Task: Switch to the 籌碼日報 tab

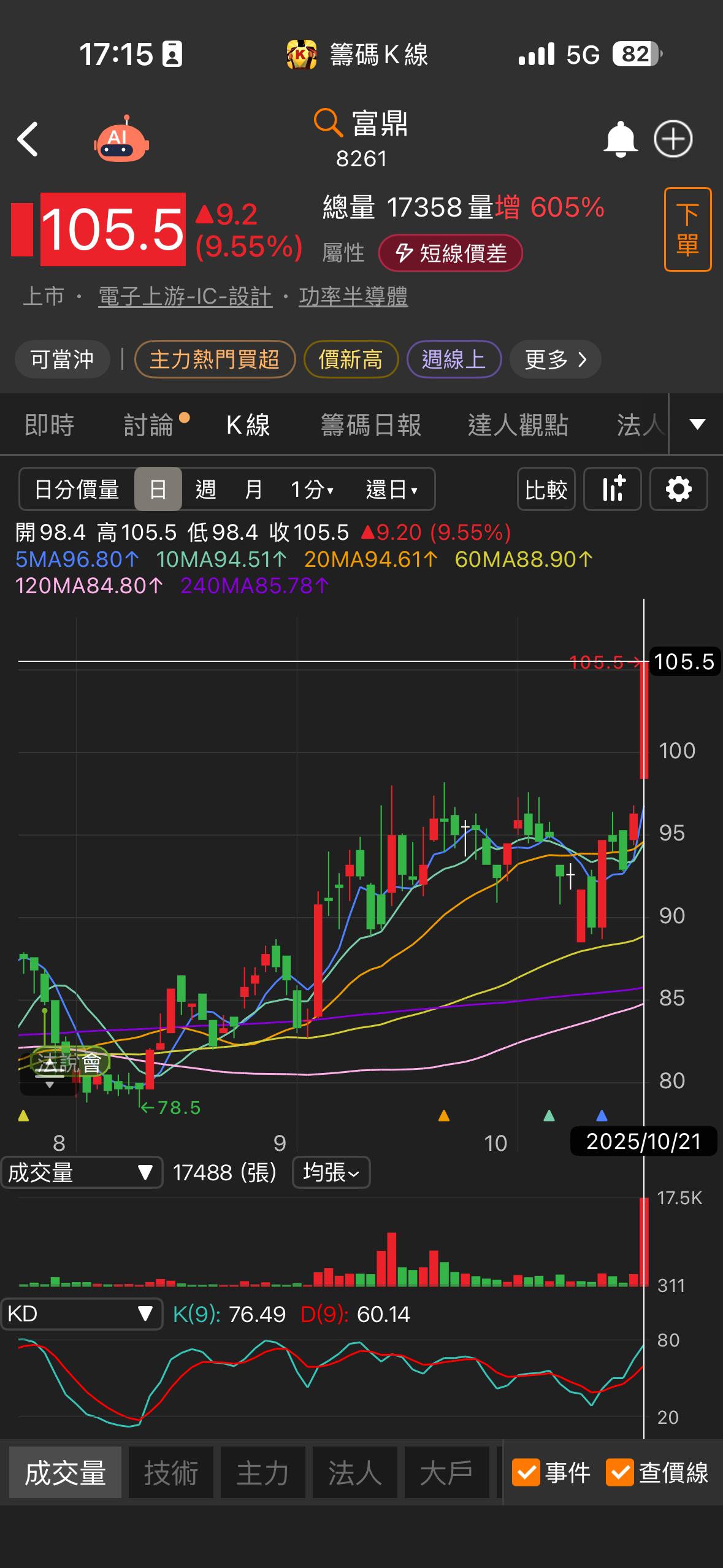Action: click(371, 425)
